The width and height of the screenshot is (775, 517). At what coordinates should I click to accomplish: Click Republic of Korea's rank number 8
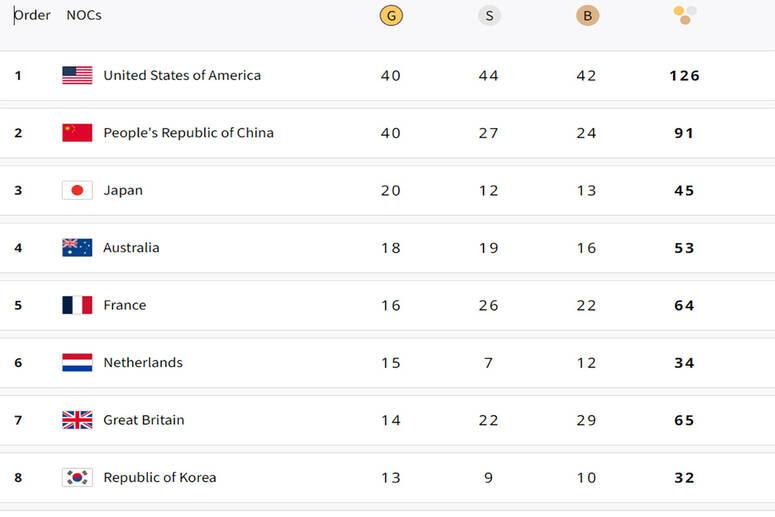click(x=18, y=478)
